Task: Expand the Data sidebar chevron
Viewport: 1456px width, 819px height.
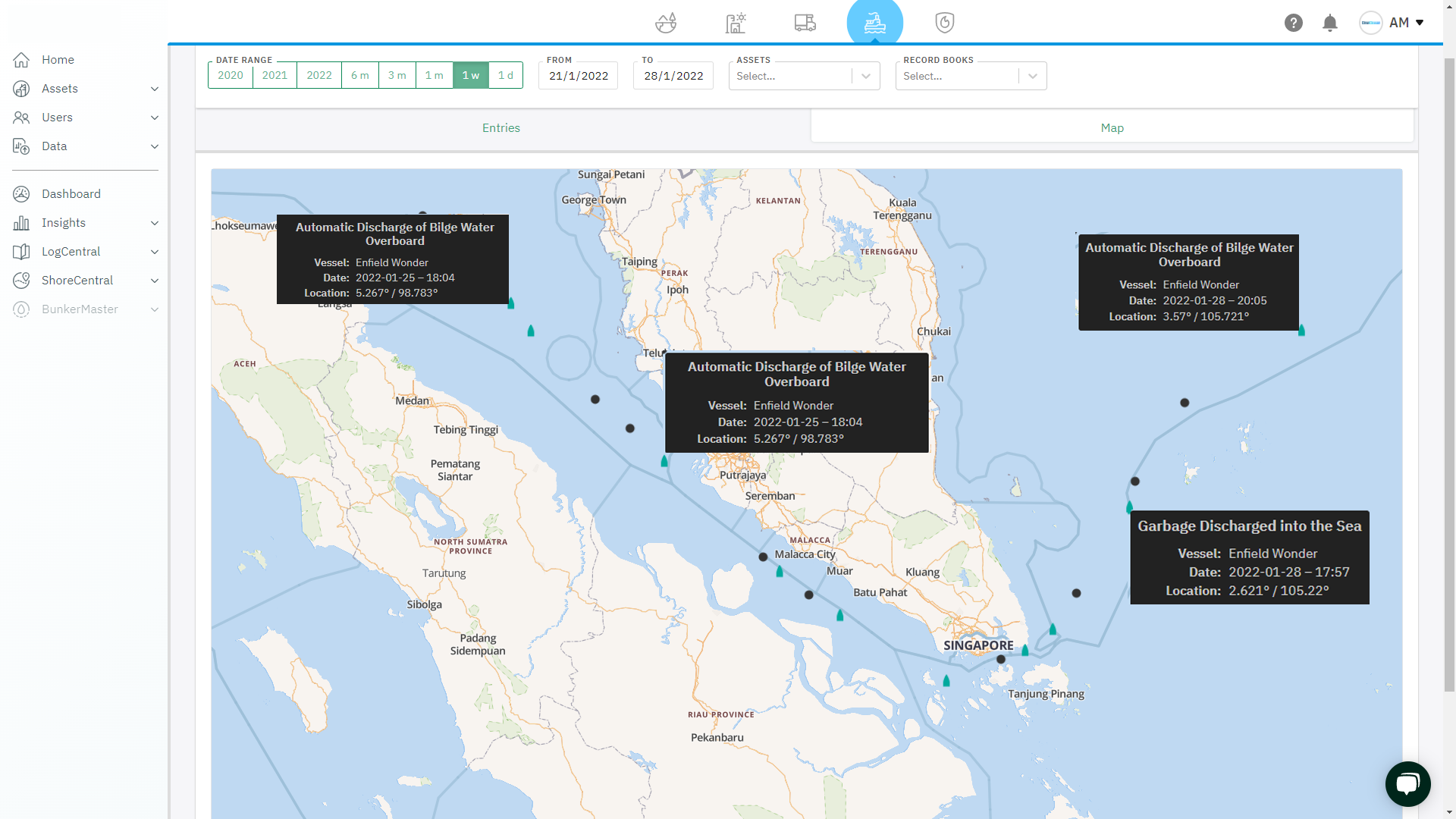Action: pyautogui.click(x=155, y=146)
